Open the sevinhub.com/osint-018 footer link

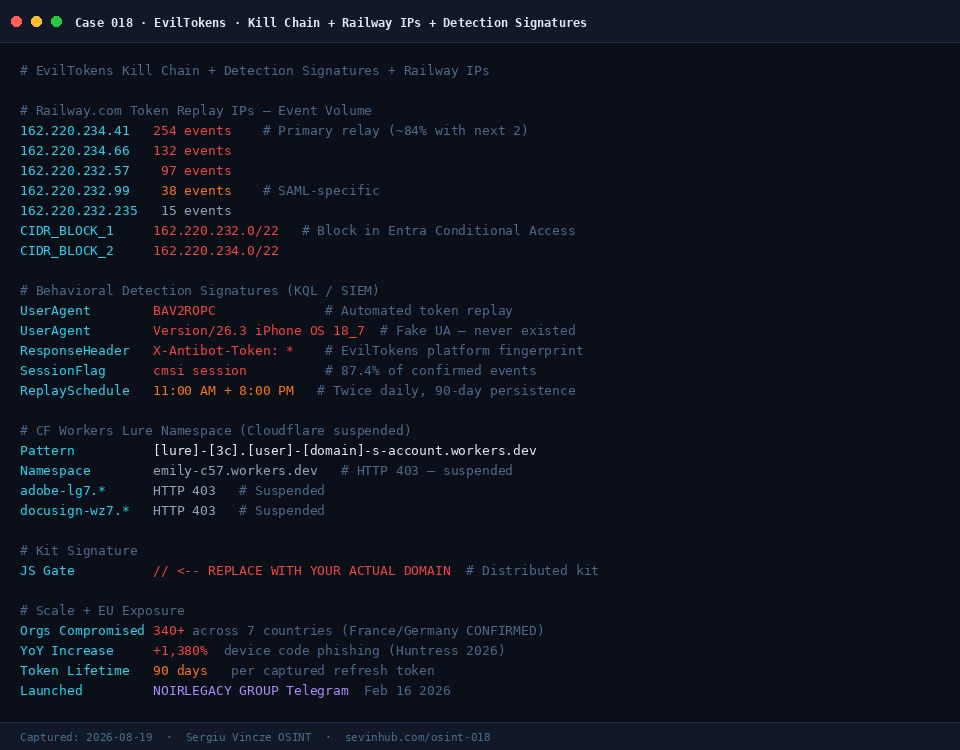point(418,737)
